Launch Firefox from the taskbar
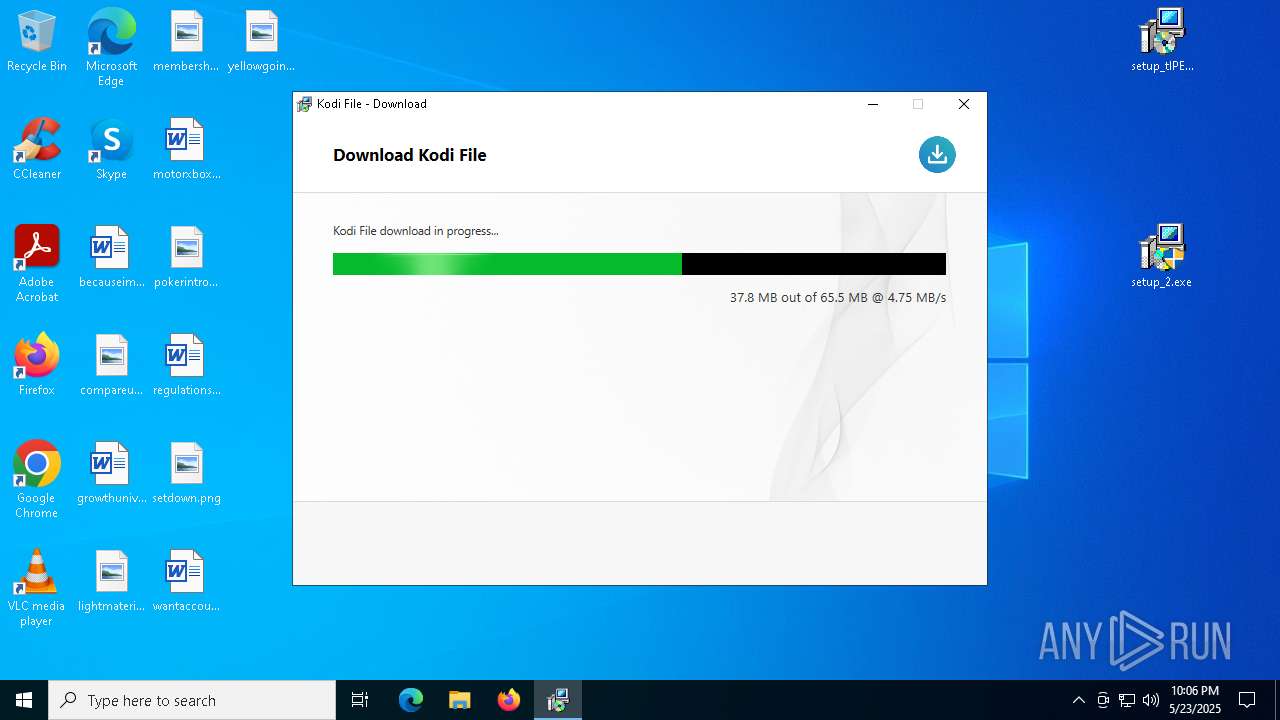The height and width of the screenshot is (720, 1280). click(509, 700)
